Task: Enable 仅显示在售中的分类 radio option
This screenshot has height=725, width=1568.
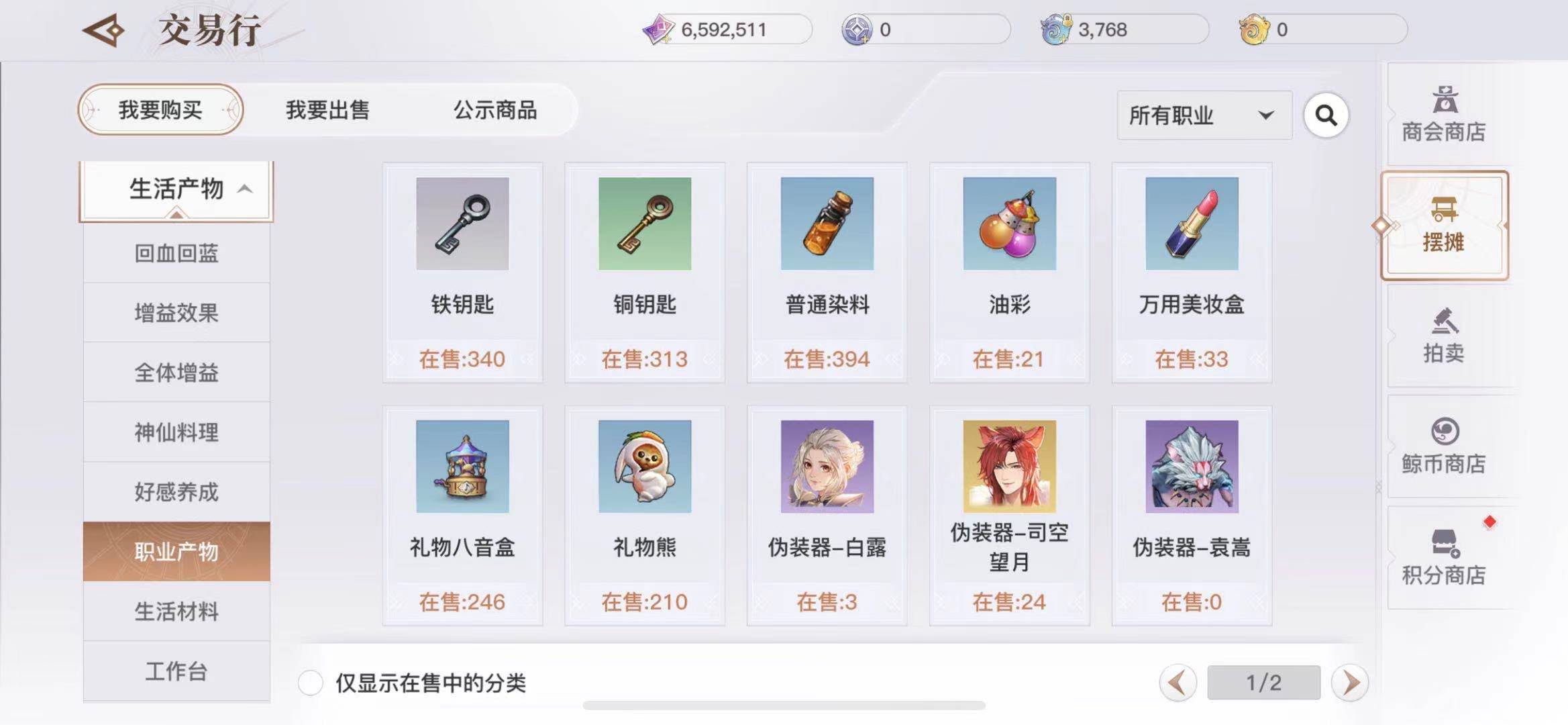Action: click(311, 683)
